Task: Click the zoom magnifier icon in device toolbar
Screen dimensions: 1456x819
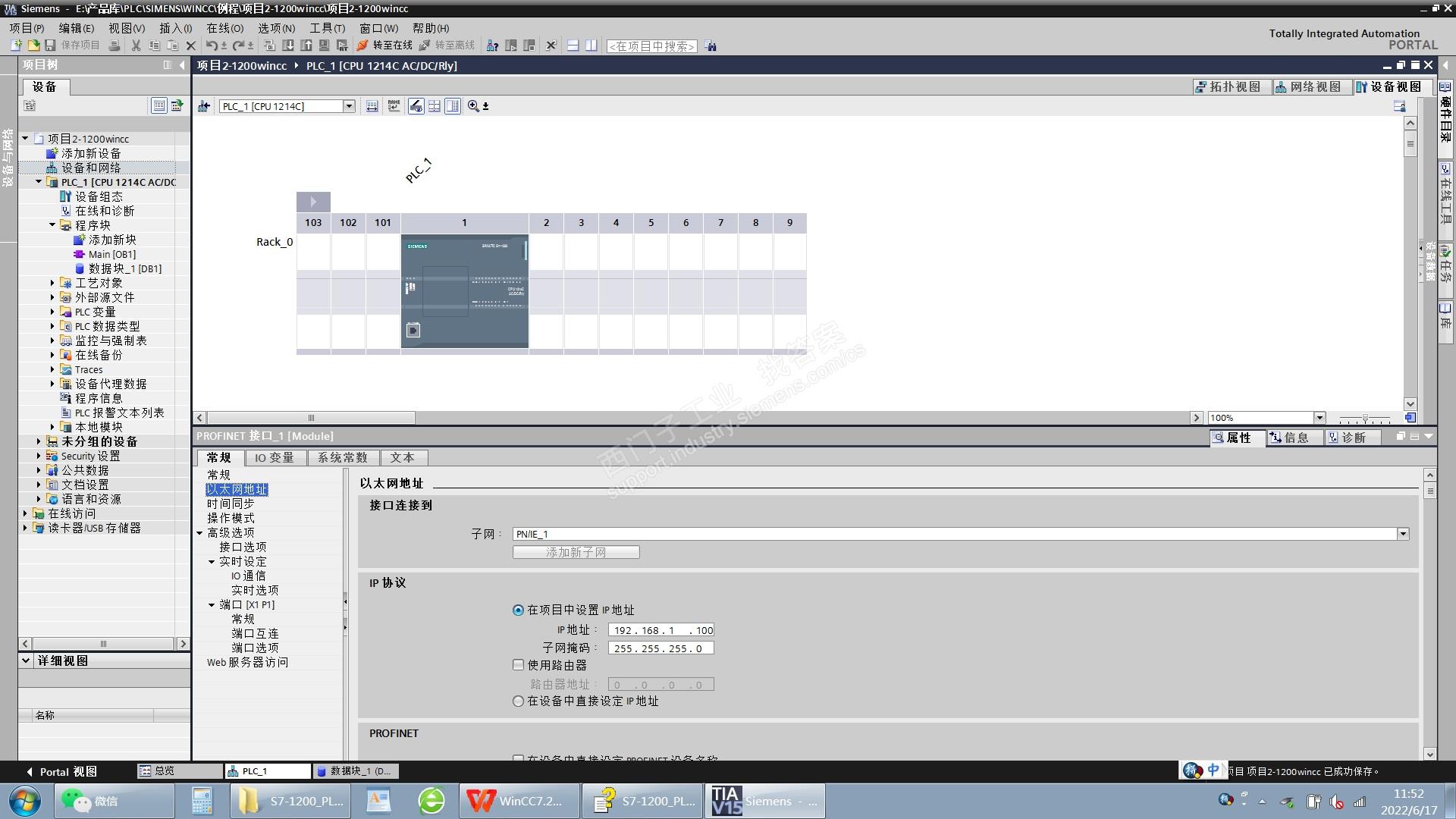Action: pyautogui.click(x=473, y=106)
